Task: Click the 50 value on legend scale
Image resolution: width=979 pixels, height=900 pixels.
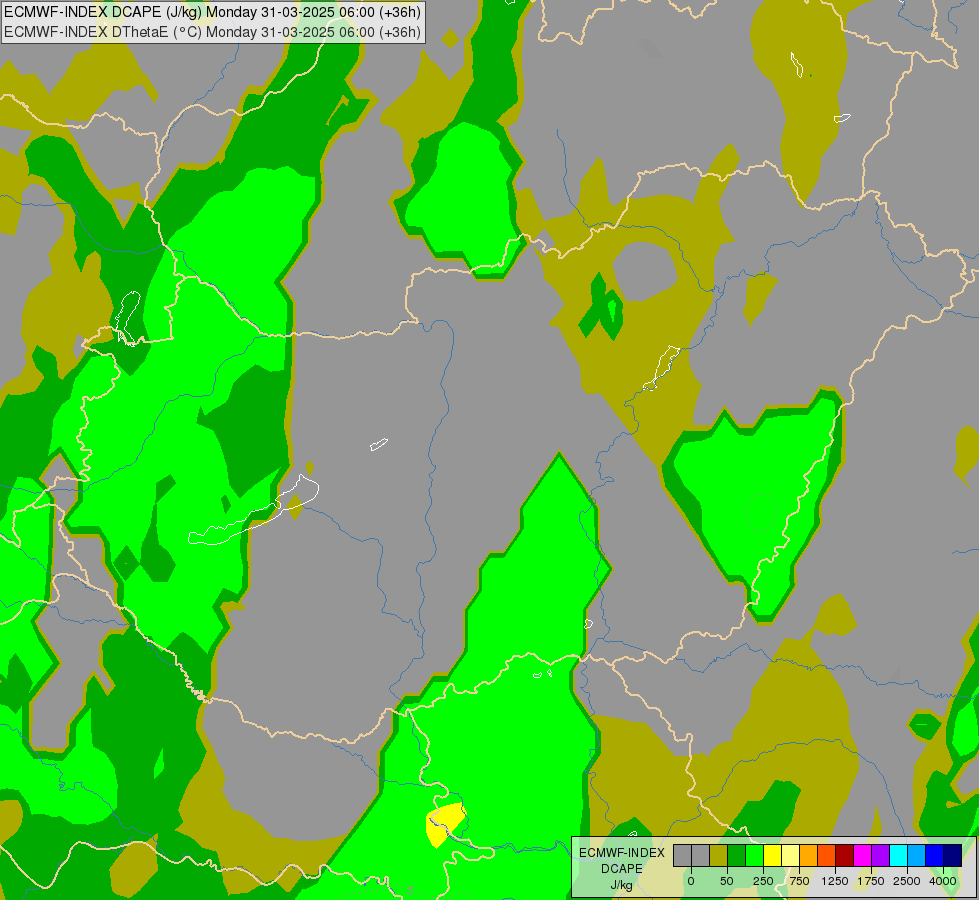Action: 727,881
